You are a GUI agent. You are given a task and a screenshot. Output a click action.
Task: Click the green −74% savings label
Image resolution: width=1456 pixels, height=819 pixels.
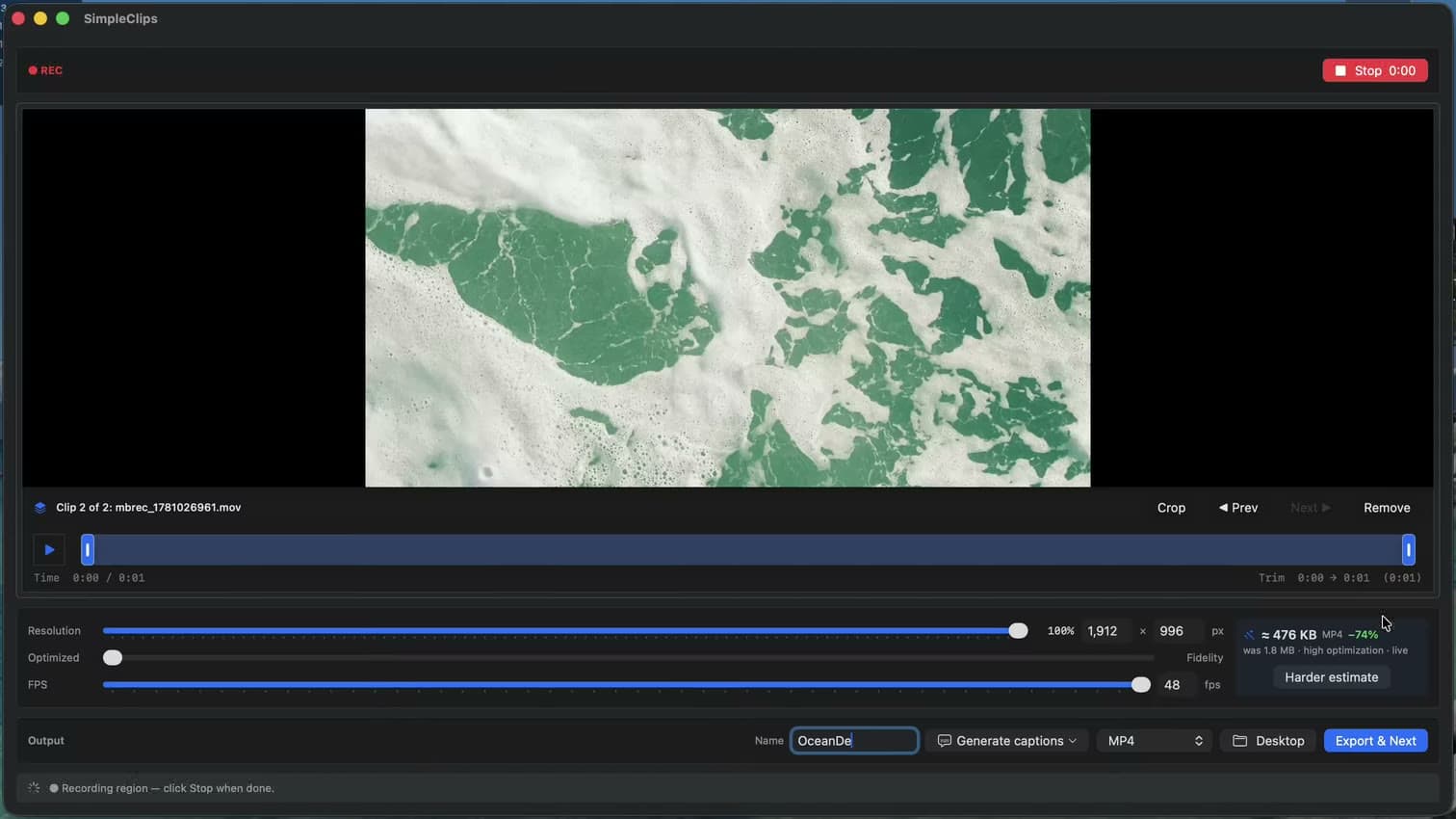[x=1363, y=635]
